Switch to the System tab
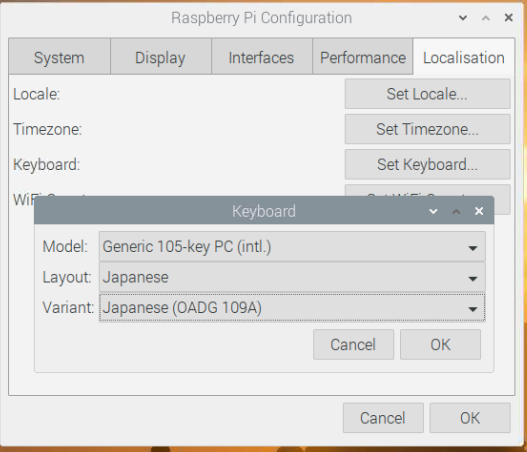 click(x=59, y=56)
